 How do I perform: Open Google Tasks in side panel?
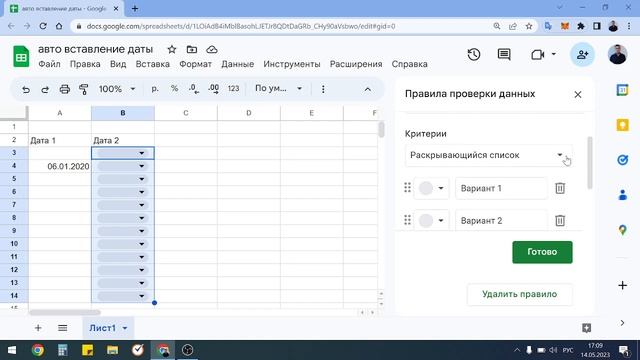click(x=622, y=160)
